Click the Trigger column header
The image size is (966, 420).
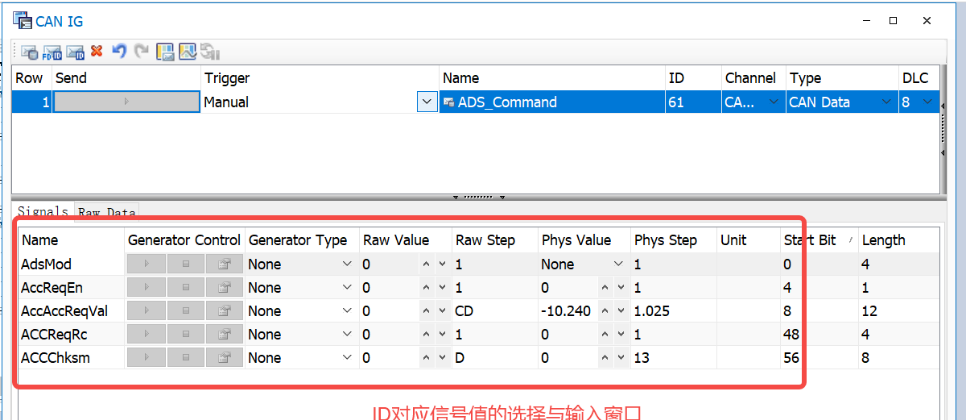320,78
